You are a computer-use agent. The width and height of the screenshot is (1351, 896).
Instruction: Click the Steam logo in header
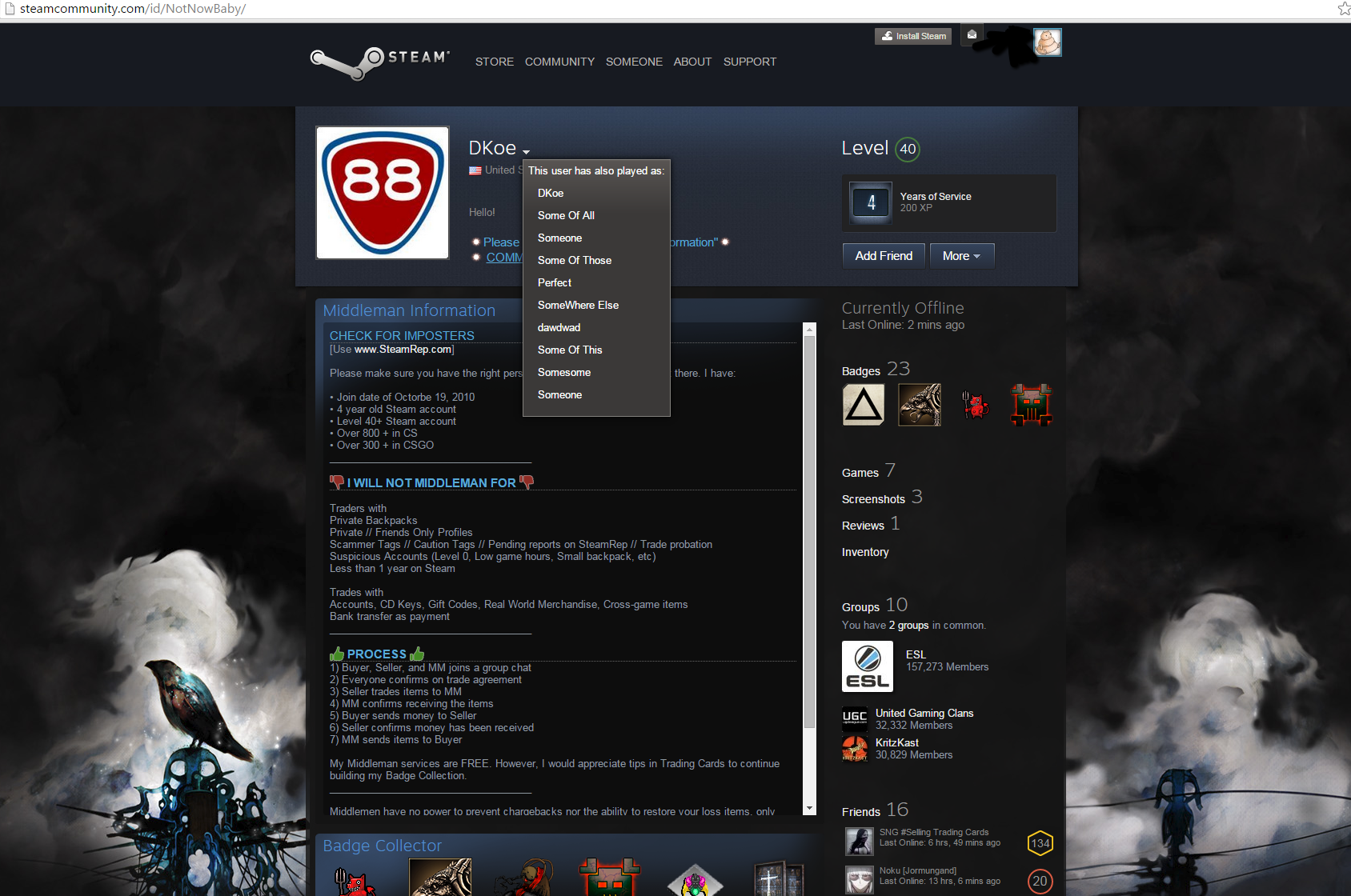[x=379, y=62]
